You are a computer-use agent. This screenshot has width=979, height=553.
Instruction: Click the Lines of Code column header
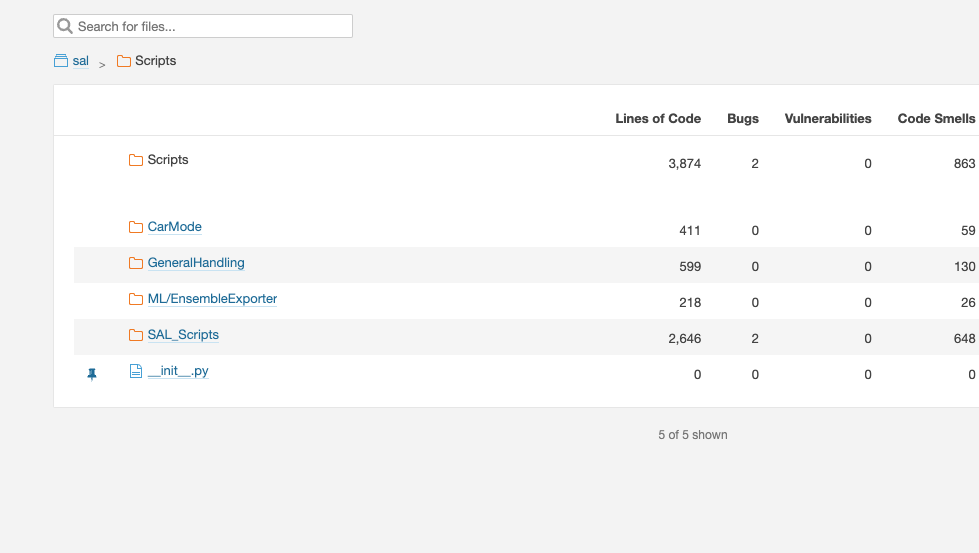coord(658,118)
